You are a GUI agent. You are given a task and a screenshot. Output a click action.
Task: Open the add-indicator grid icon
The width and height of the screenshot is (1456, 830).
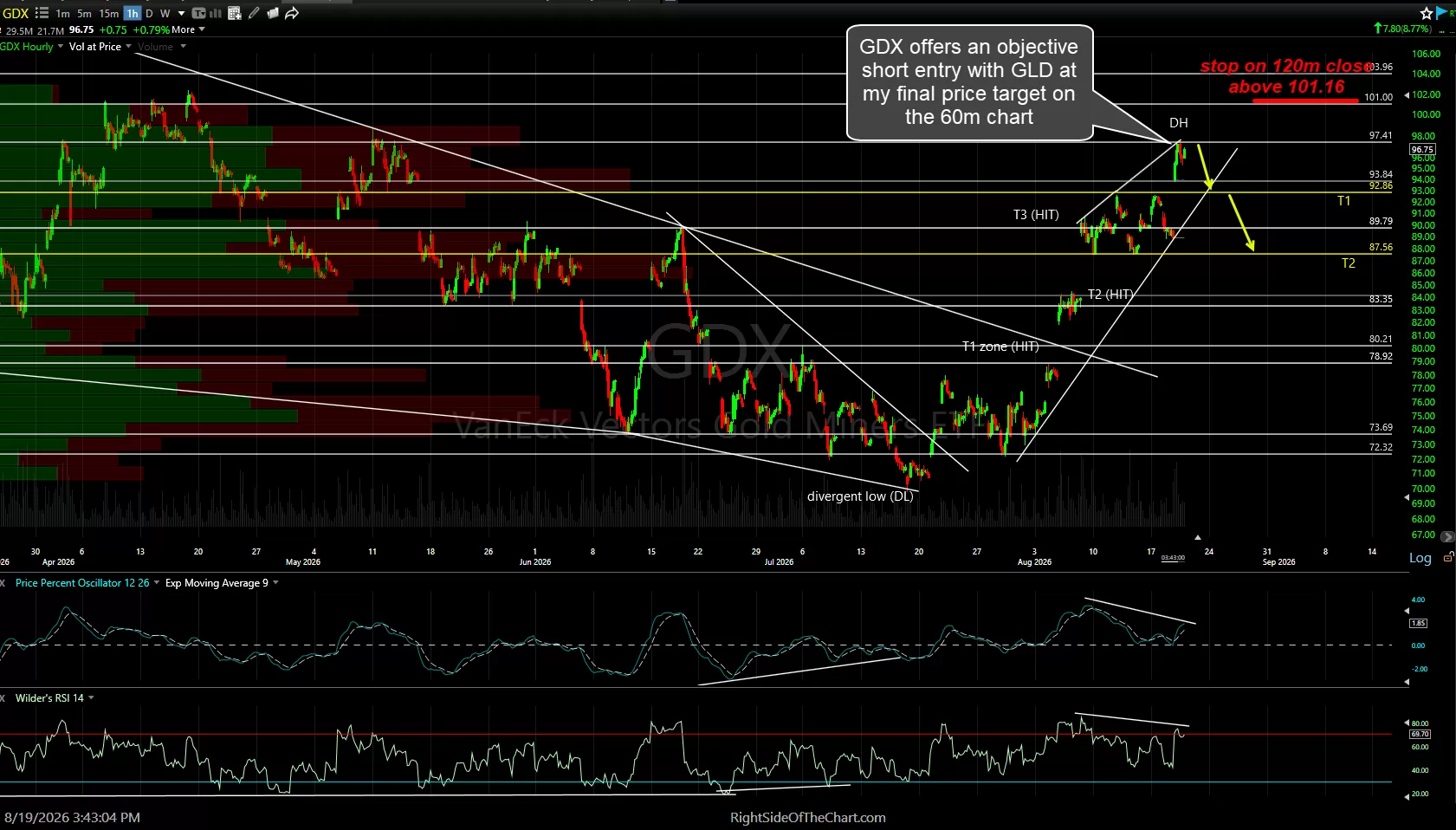coord(233,13)
